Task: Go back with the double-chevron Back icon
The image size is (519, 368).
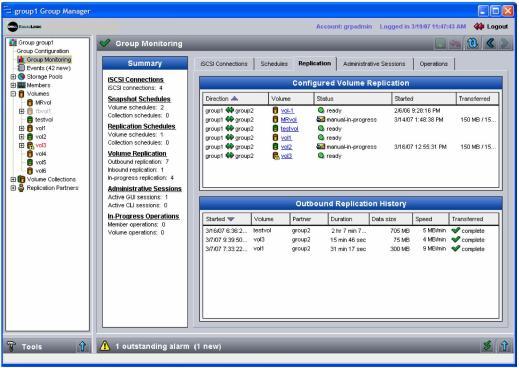Action: [x=490, y=43]
